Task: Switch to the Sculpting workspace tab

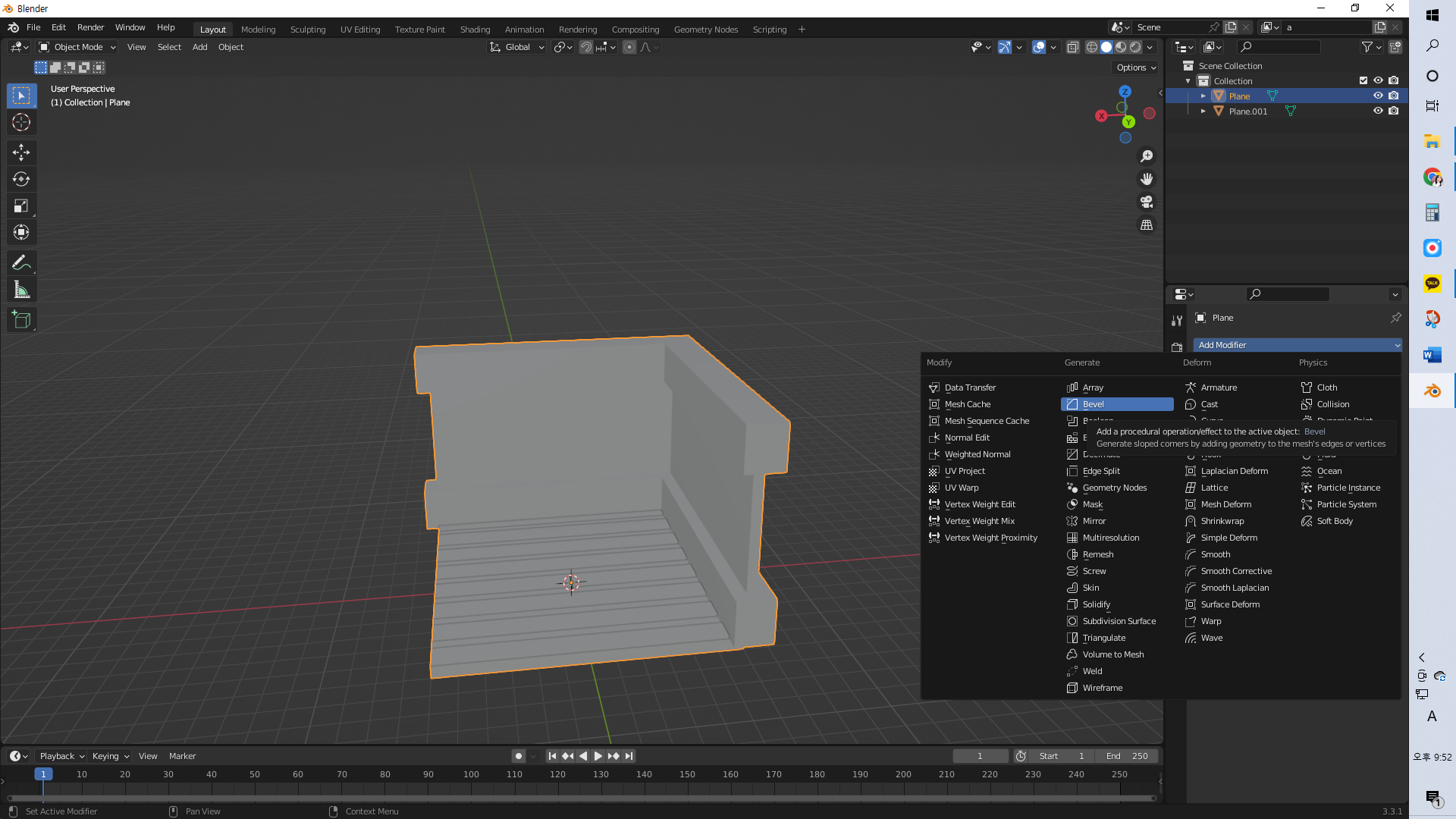Action: point(307,30)
